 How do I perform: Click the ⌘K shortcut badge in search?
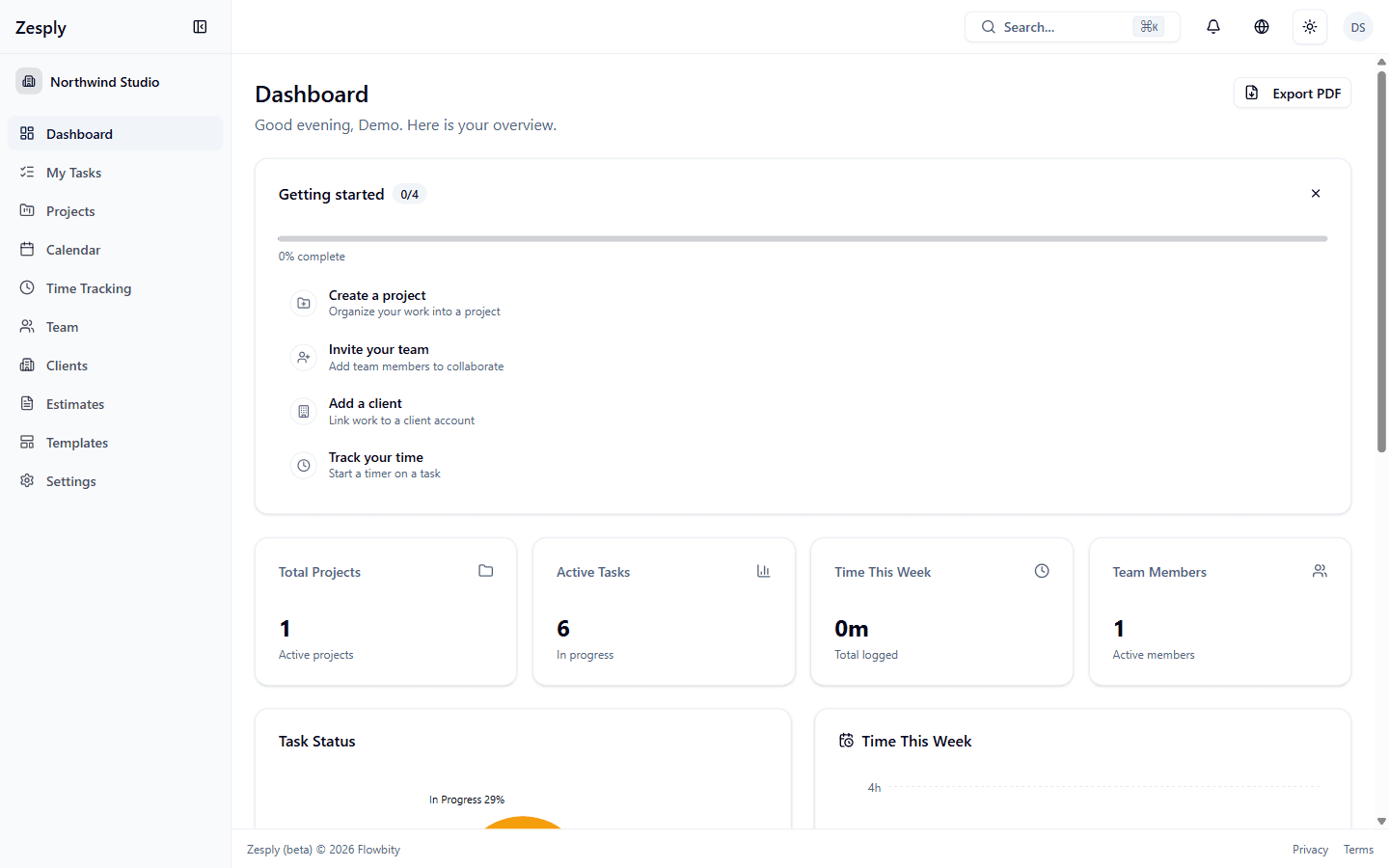(1149, 27)
